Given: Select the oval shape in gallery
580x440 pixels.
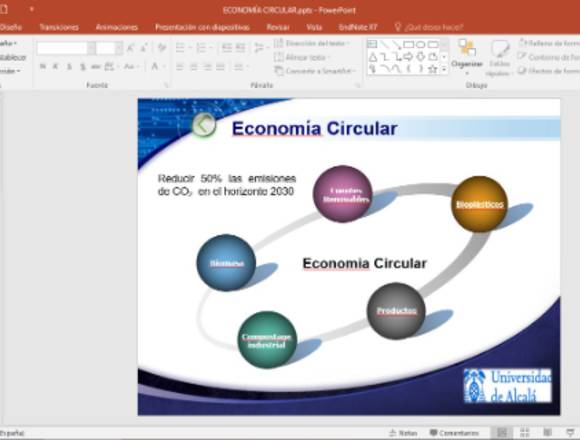Looking at the screenshot, I should (421, 45).
